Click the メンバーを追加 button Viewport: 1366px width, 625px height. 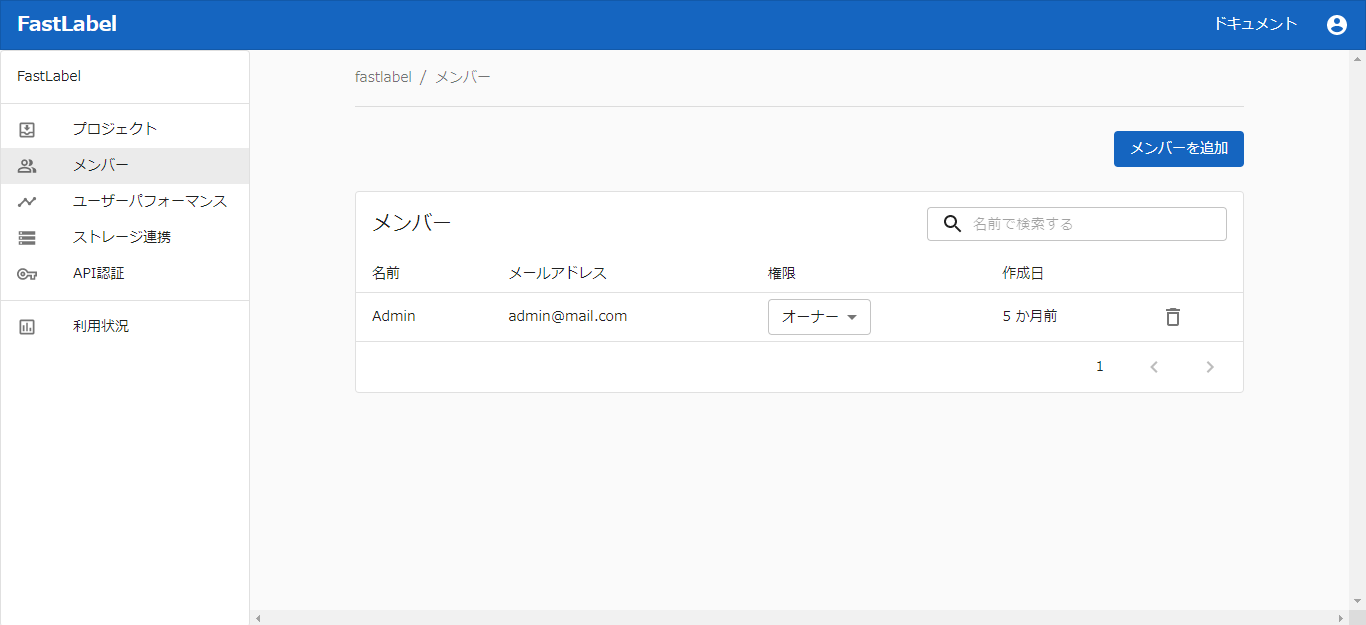click(x=1179, y=148)
